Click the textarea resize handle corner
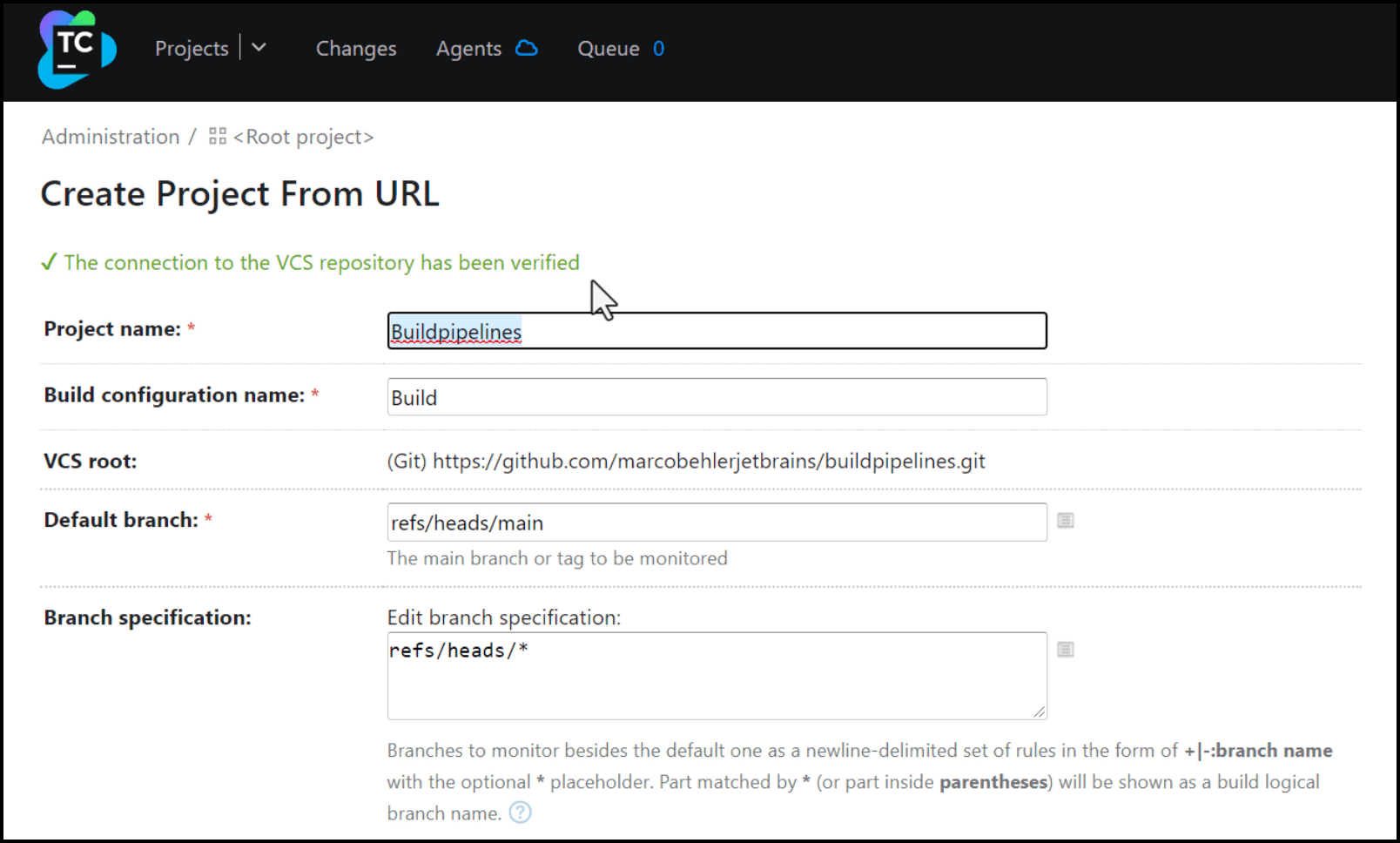1400x843 pixels. coord(1039,711)
